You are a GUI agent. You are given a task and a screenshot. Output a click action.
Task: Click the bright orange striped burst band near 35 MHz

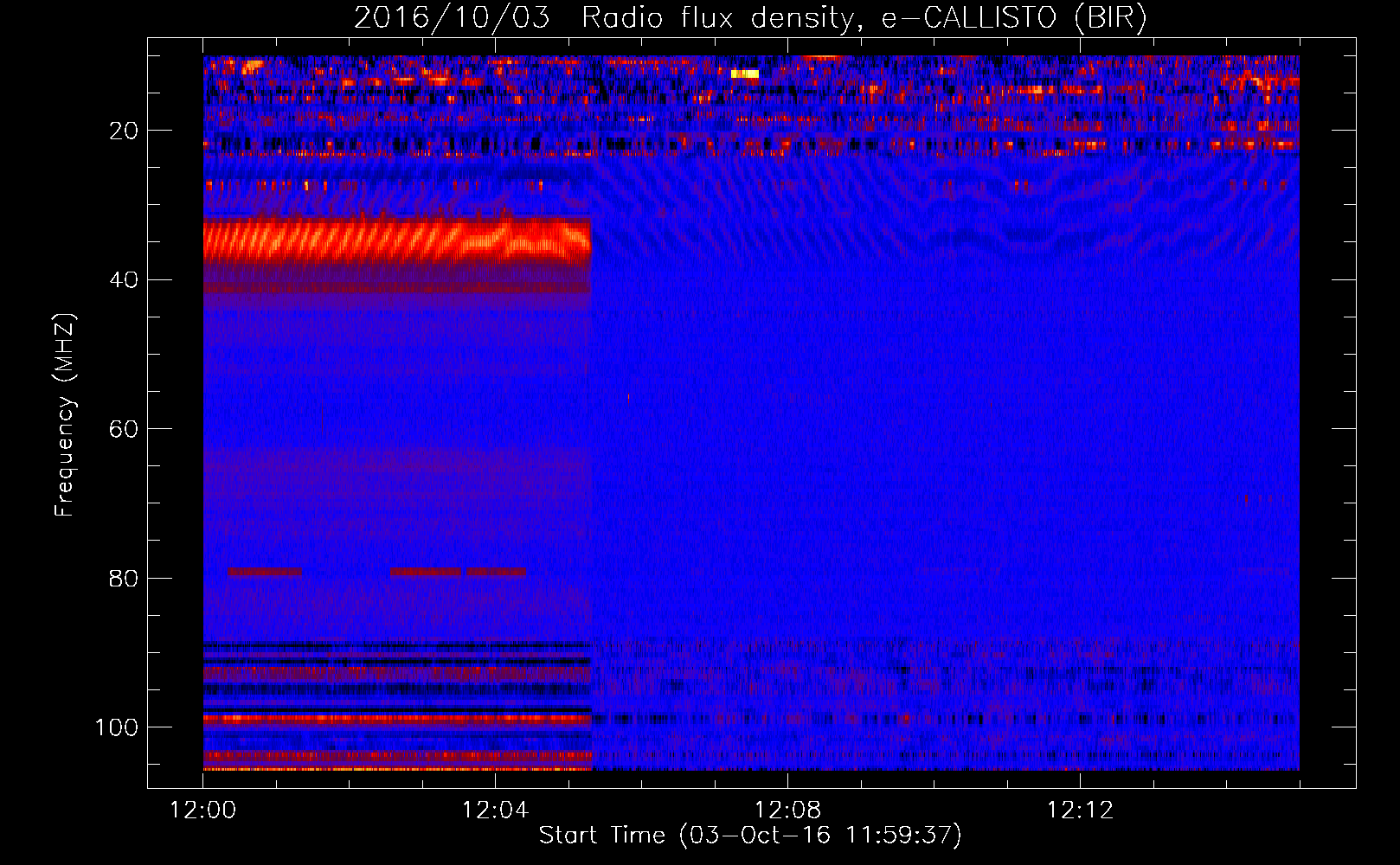(x=397, y=242)
